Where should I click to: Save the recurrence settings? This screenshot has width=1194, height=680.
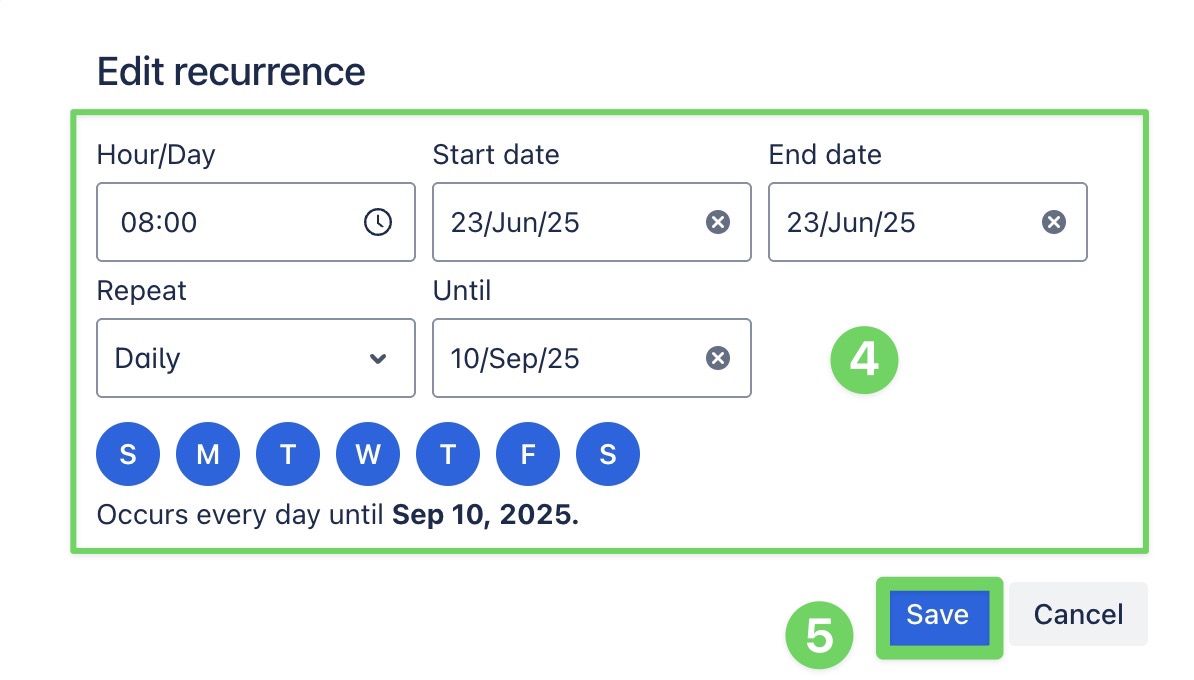[938, 615]
